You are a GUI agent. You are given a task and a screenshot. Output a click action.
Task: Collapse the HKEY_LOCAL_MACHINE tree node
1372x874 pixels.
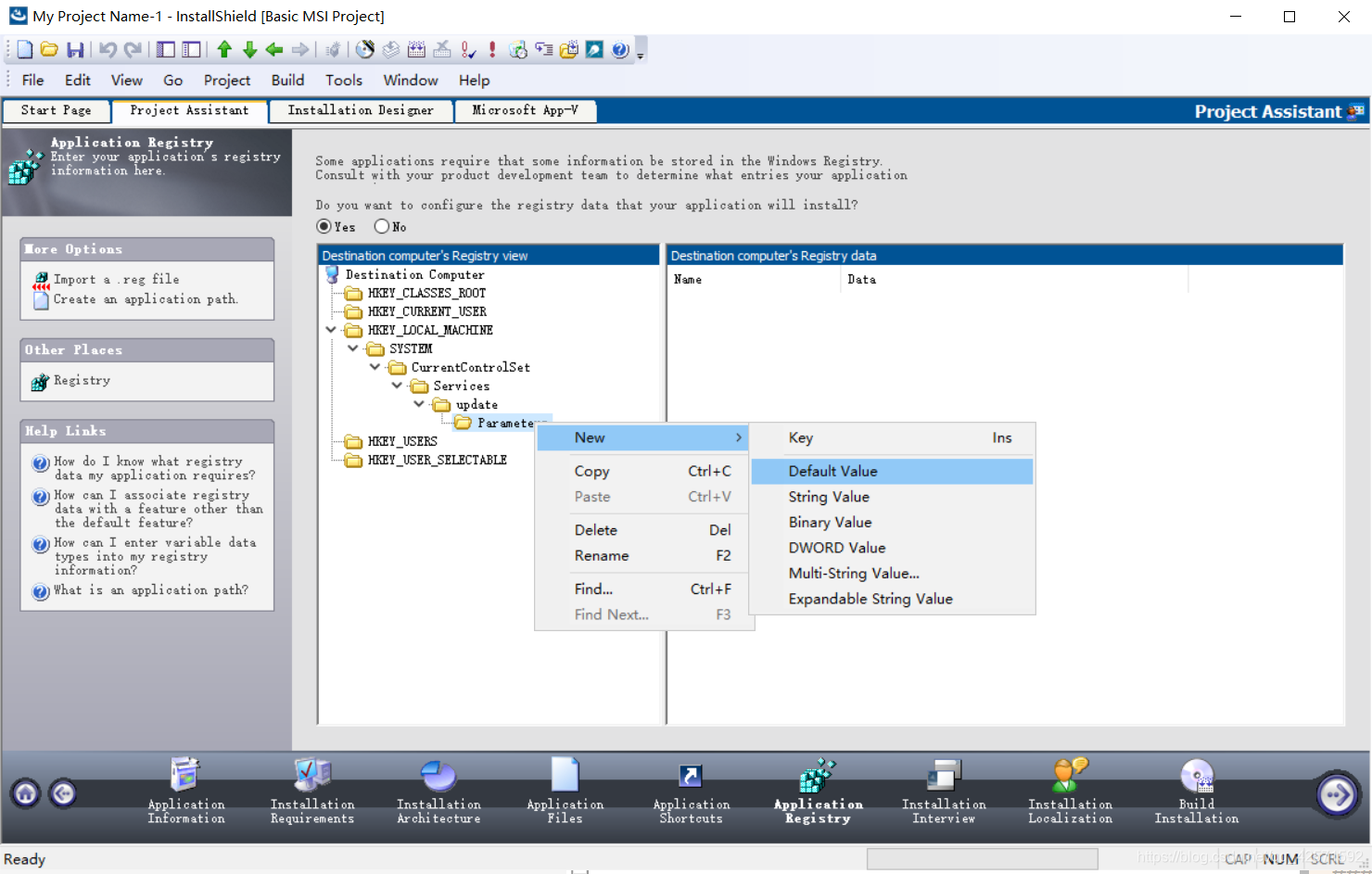331,329
